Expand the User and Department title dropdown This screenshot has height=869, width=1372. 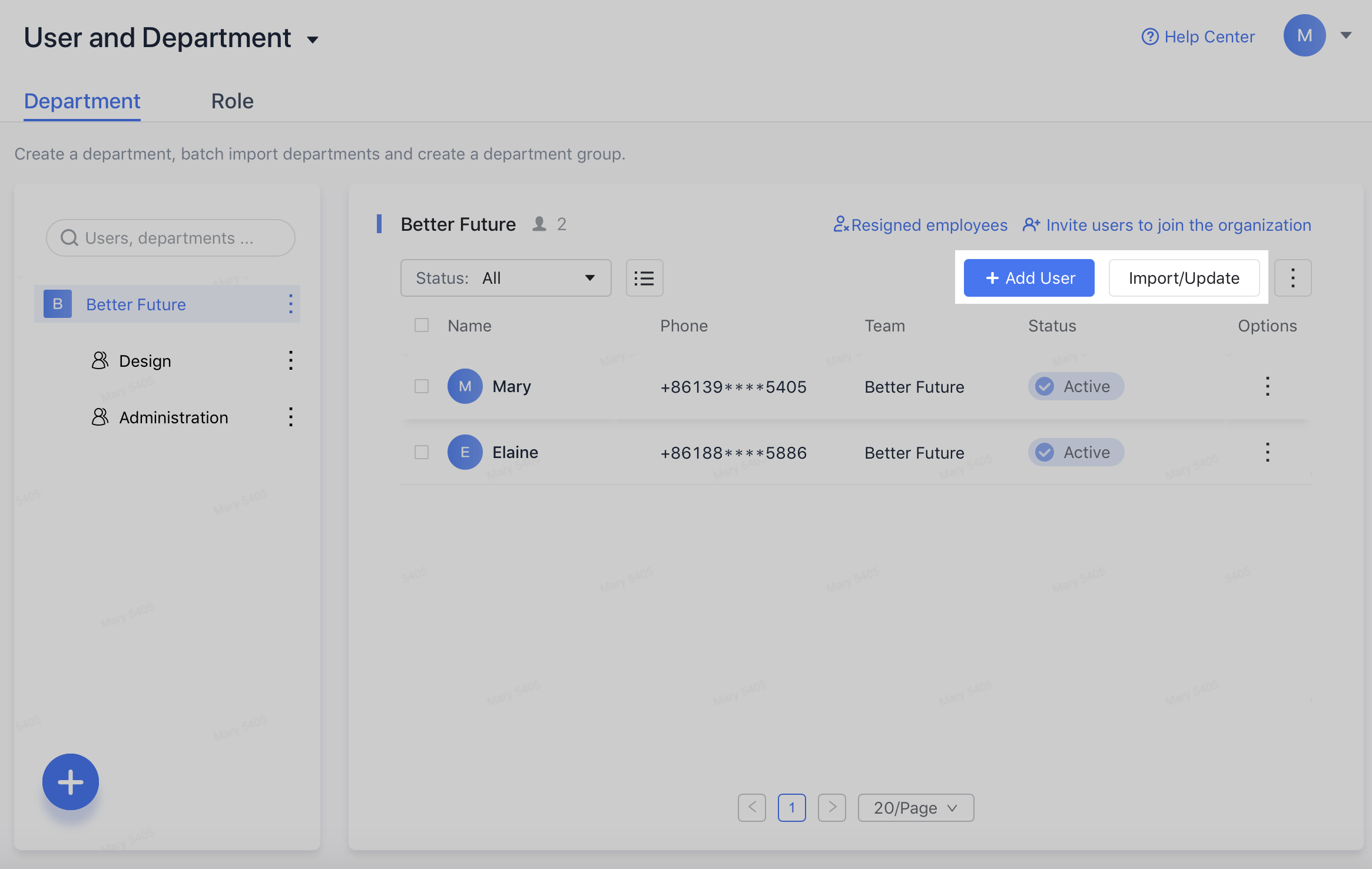click(313, 39)
